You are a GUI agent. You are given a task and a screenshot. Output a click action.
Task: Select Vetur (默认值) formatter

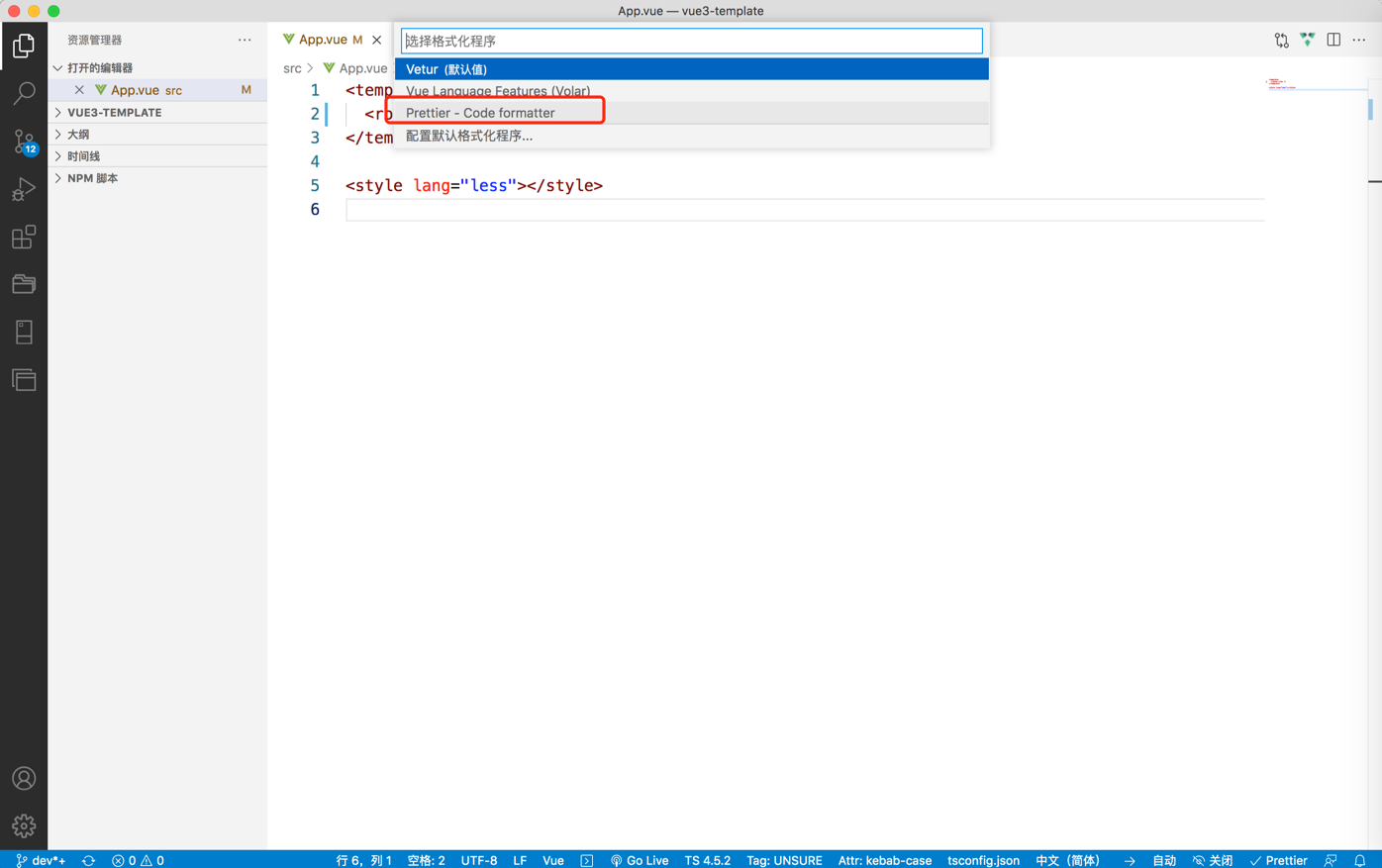691,69
